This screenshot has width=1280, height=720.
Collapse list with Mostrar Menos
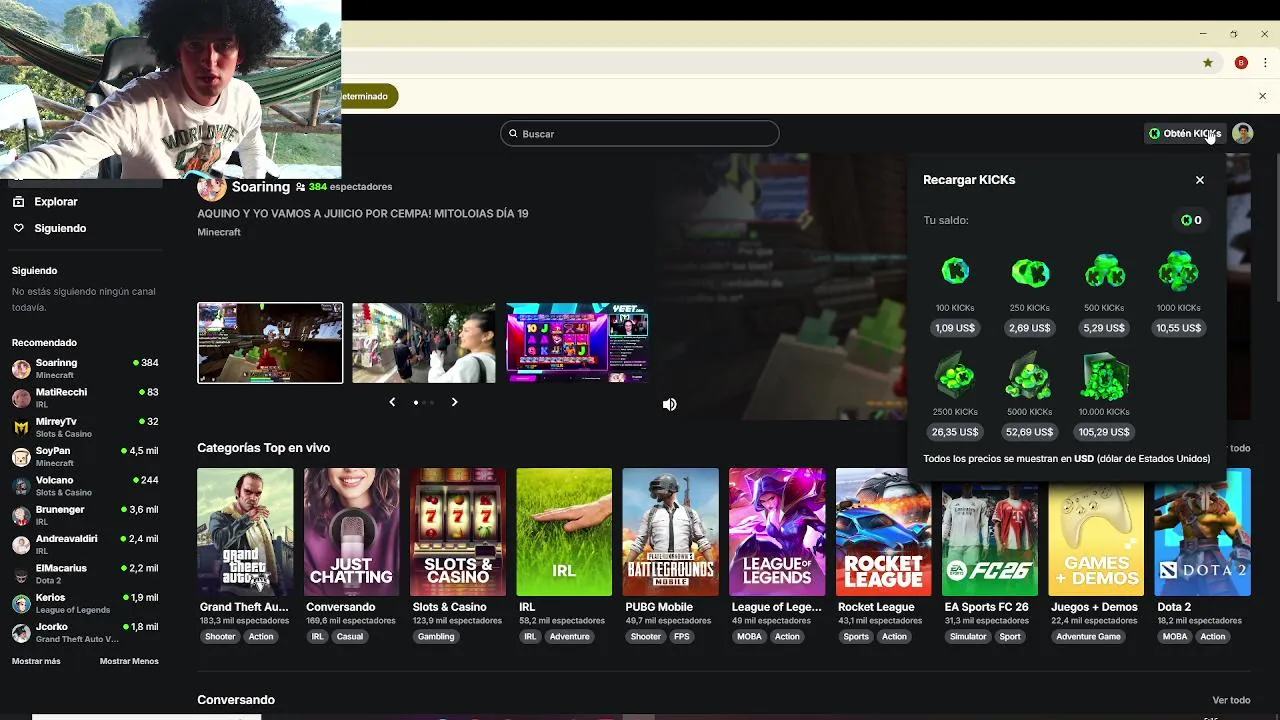pos(129,661)
